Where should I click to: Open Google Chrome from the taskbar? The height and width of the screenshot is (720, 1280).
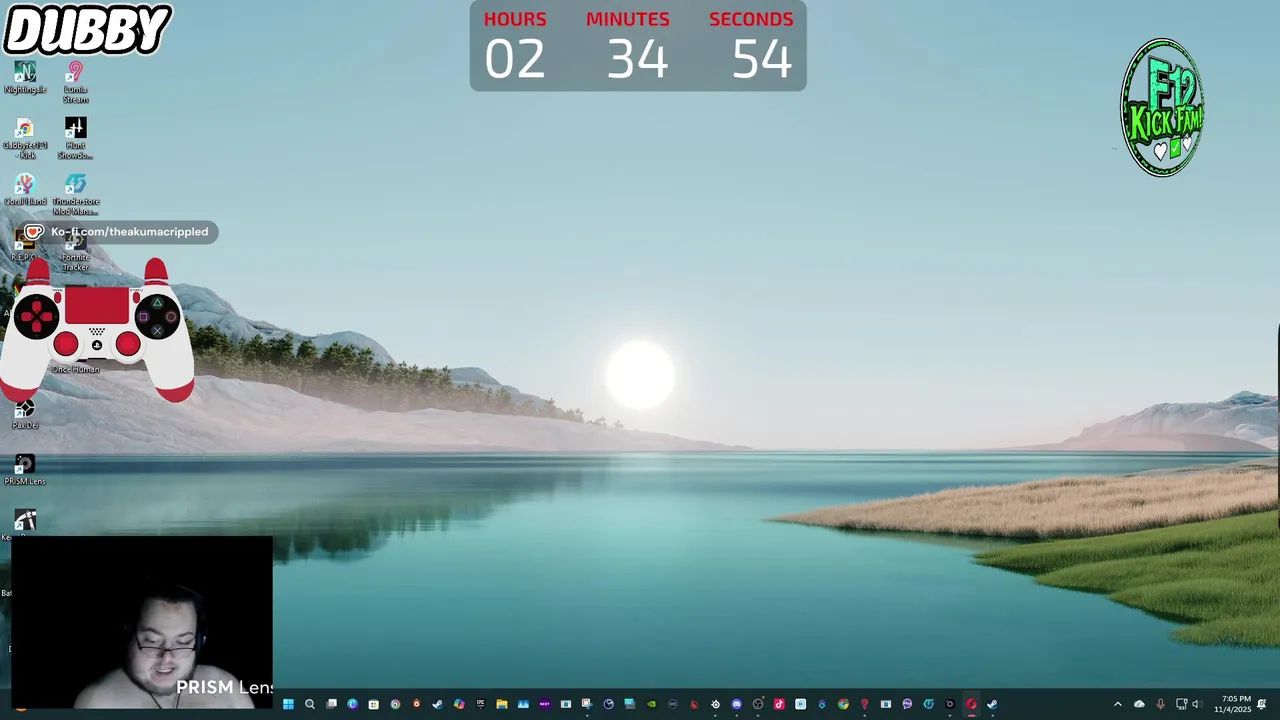coord(843,704)
